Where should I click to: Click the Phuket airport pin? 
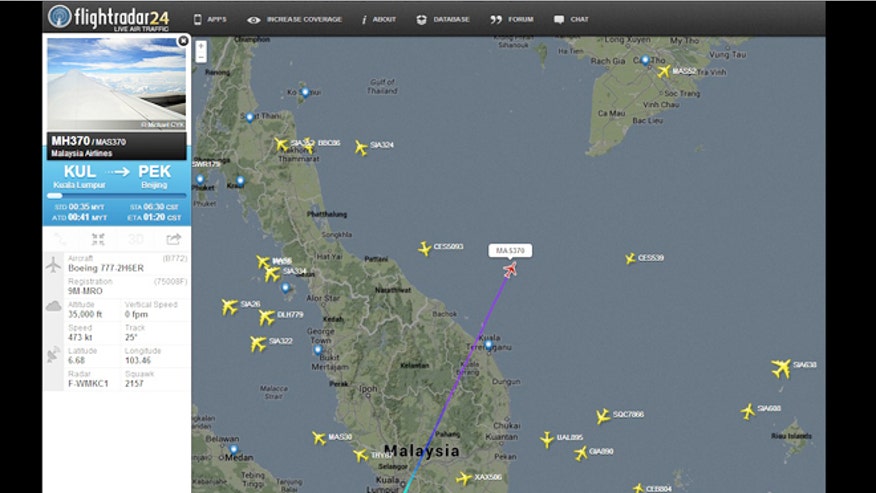coord(200,180)
